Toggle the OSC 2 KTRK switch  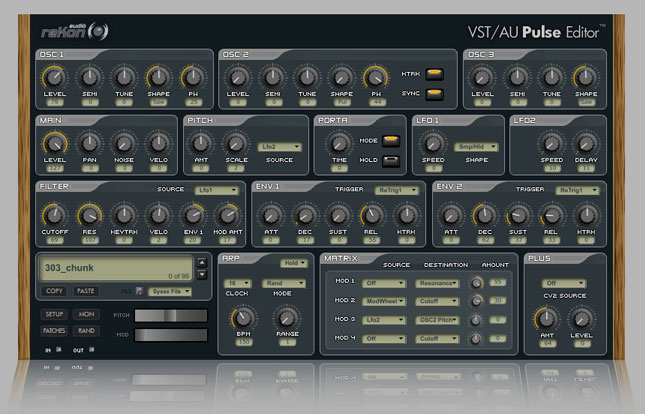pyautogui.click(x=434, y=74)
